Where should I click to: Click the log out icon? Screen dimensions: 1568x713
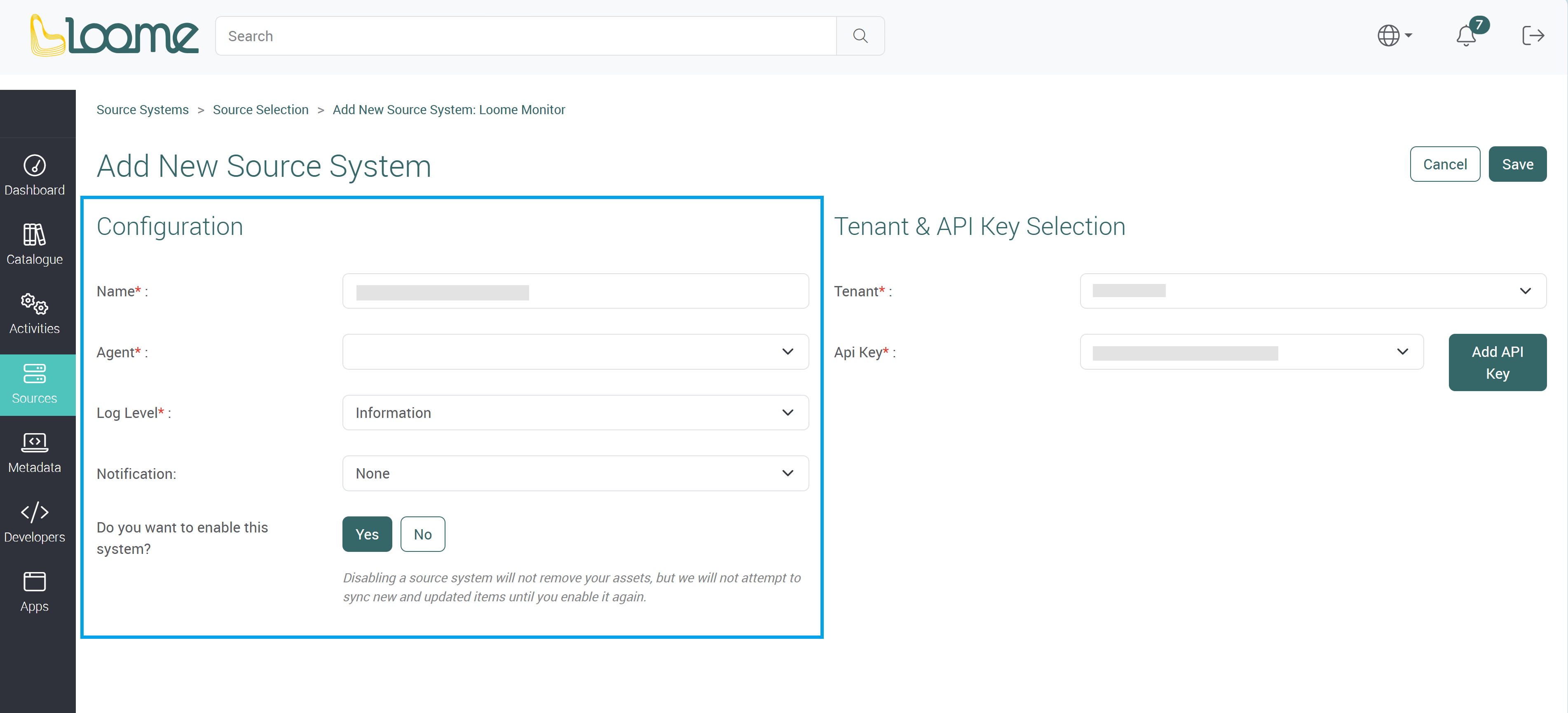tap(1533, 35)
